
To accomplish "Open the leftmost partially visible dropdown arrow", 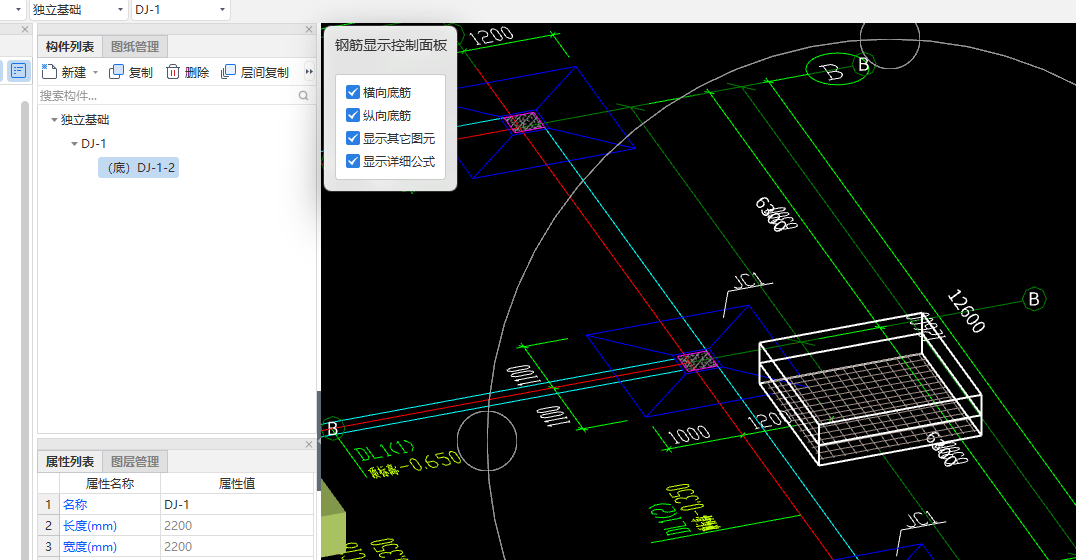I will [x=19, y=10].
